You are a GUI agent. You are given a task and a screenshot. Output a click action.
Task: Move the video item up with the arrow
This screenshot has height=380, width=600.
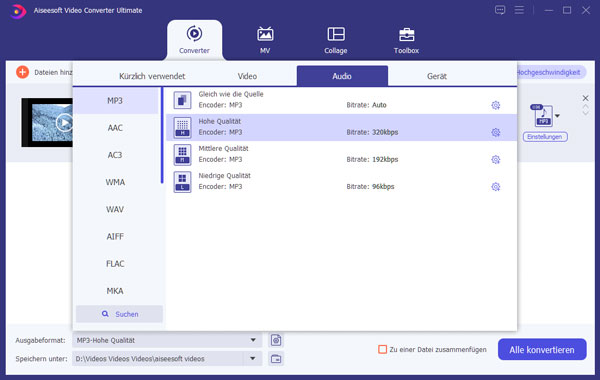click(x=585, y=107)
